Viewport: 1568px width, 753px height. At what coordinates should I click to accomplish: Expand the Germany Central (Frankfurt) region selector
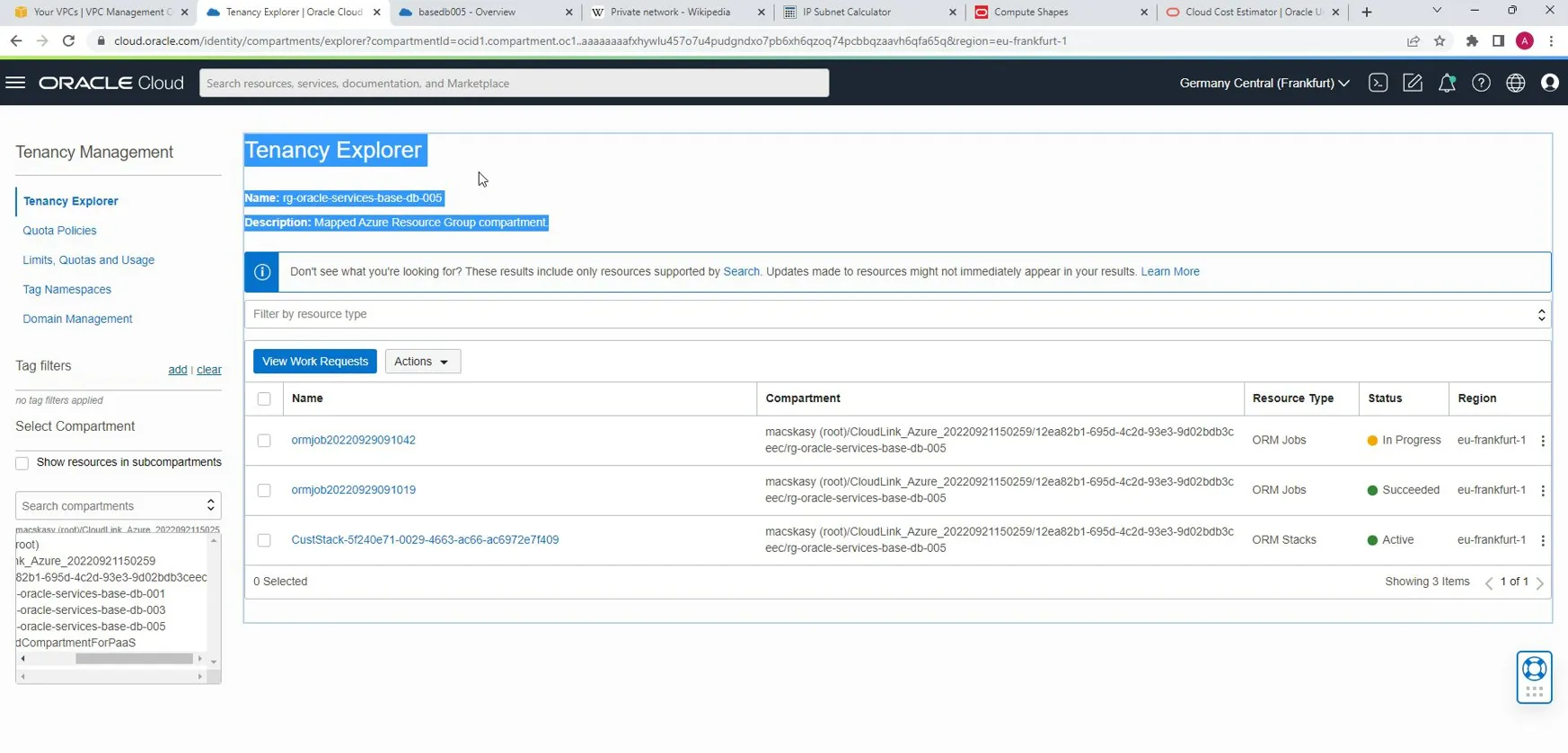[1264, 83]
